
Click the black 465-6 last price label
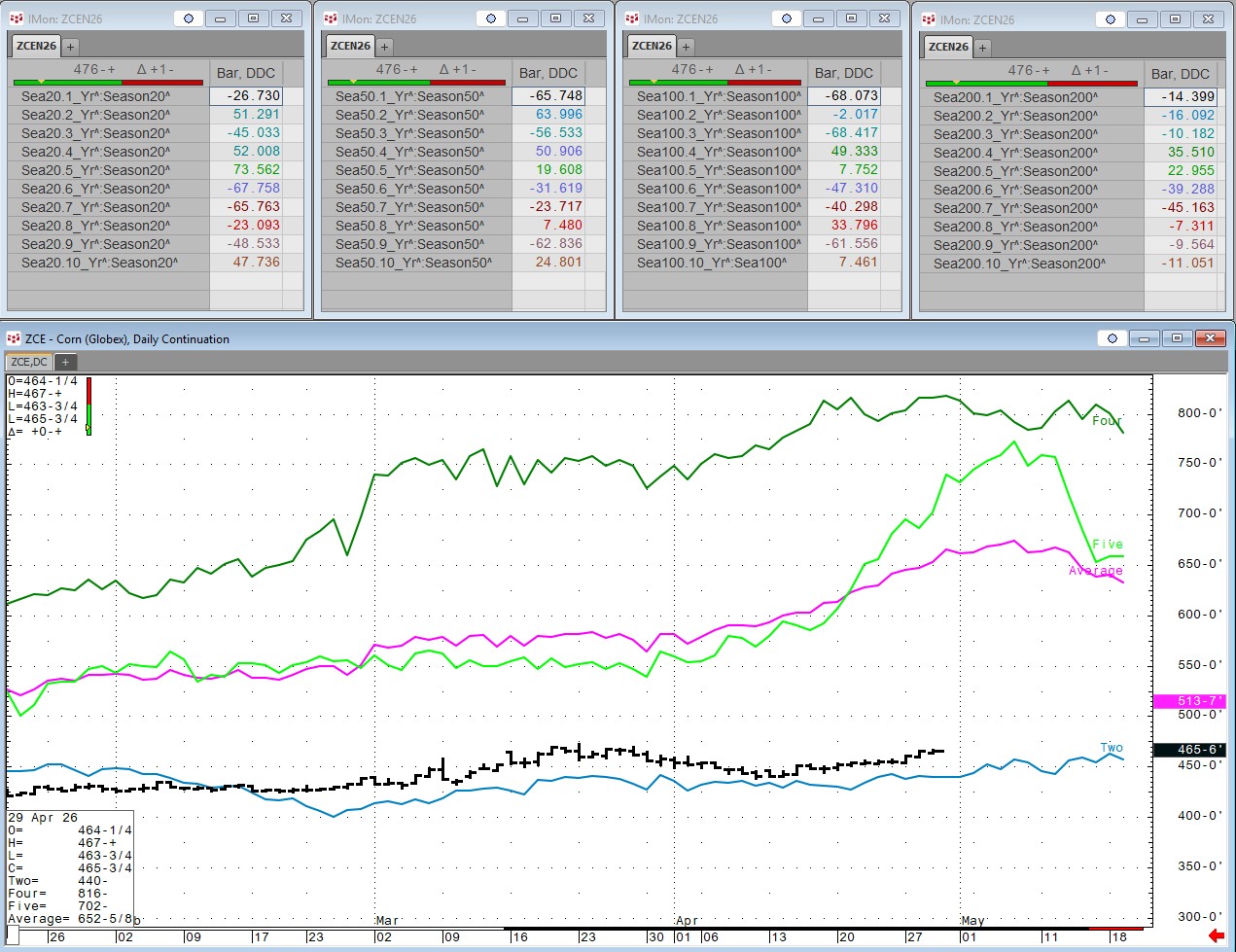pos(1188,750)
